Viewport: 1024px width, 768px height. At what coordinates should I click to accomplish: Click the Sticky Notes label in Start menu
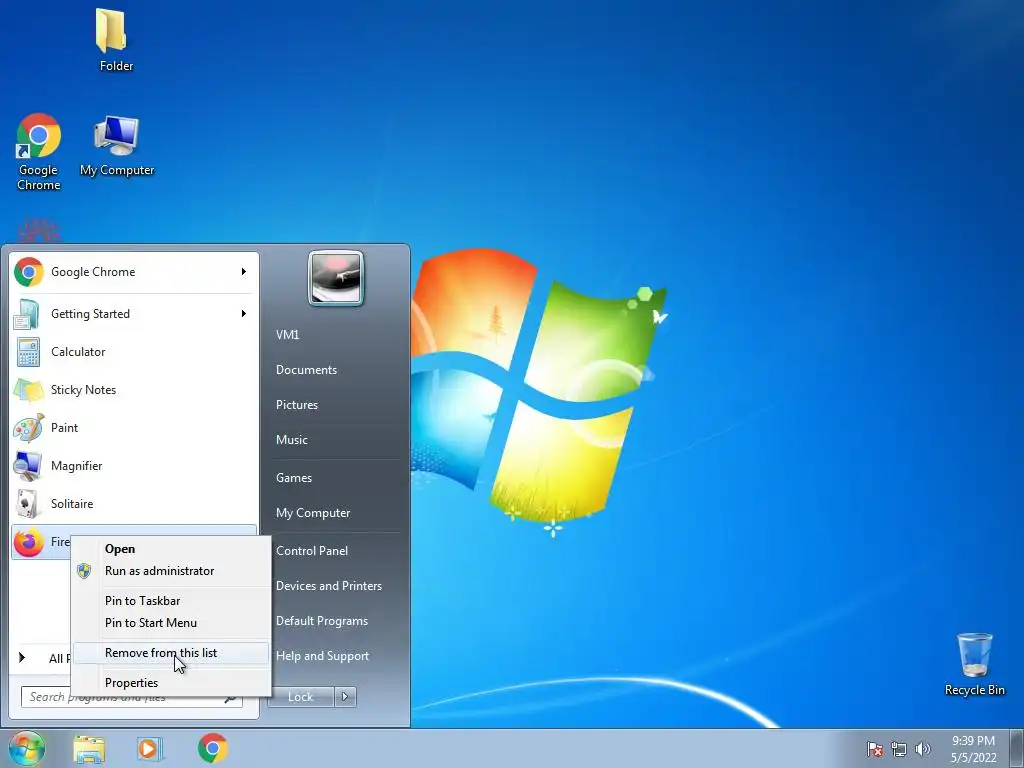pyautogui.click(x=83, y=390)
